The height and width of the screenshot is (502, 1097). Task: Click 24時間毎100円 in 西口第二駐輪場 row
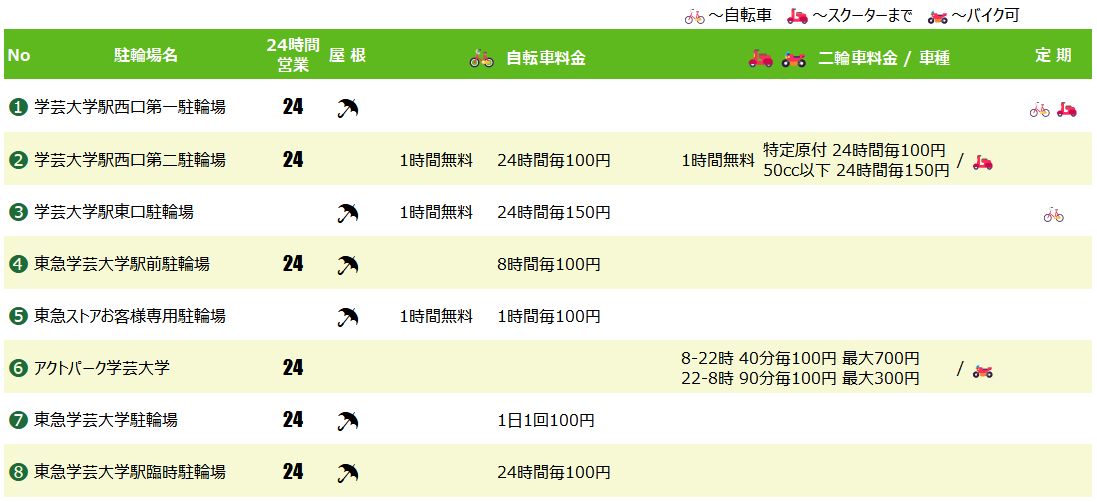[554, 160]
